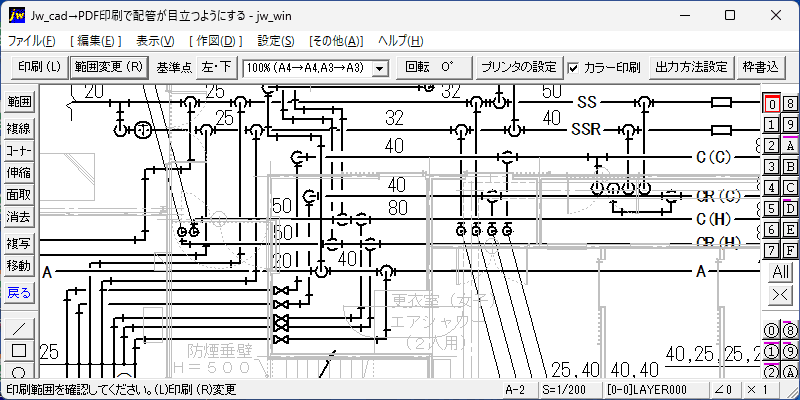The height and width of the screenshot is (400, 800).
Task: Click the 範囲変更 (R) button
Action: pyautogui.click(x=110, y=67)
